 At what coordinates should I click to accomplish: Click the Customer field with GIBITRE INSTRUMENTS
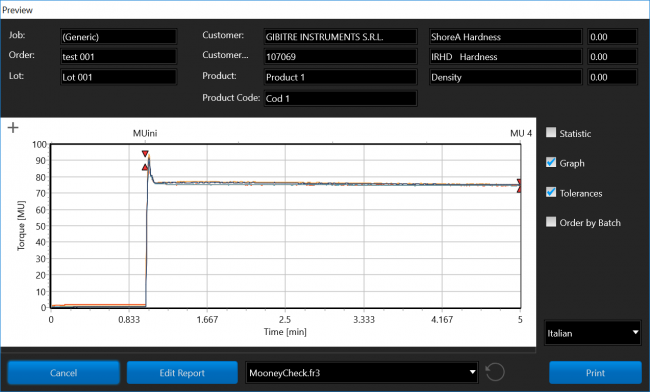click(x=340, y=37)
